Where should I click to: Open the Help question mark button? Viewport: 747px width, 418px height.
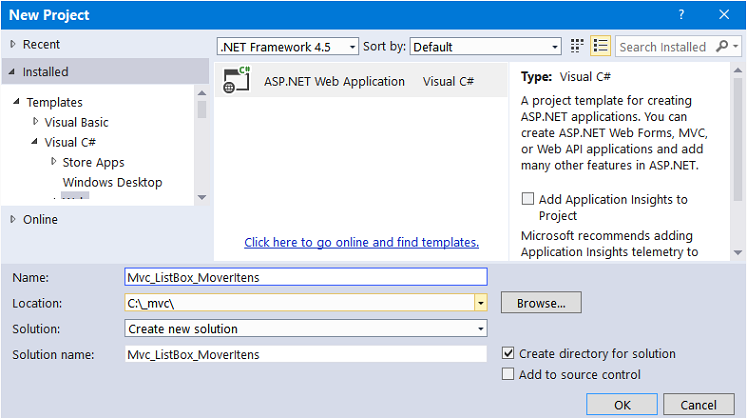(681, 15)
